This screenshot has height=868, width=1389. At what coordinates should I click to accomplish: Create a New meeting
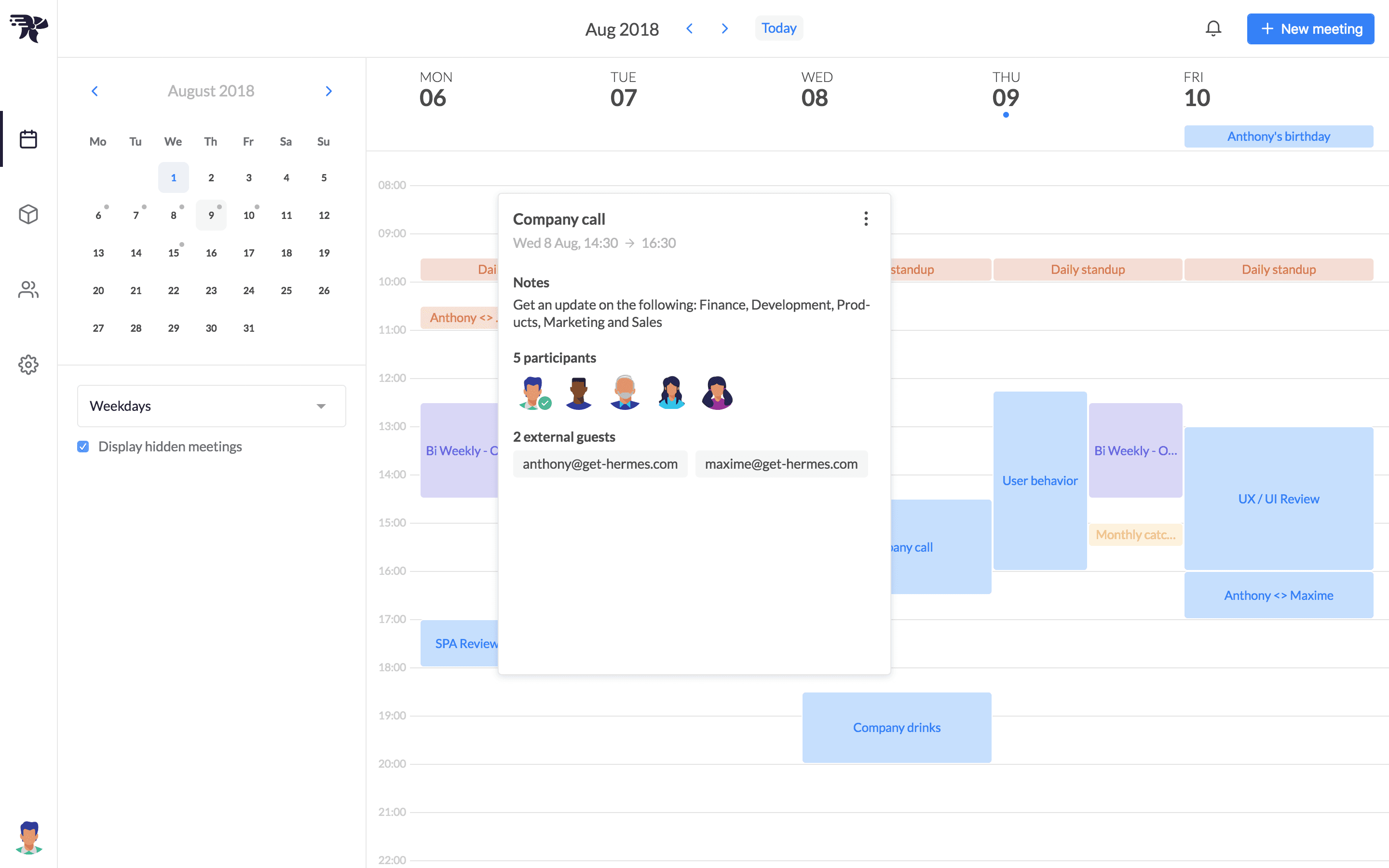tap(1310, 29)
